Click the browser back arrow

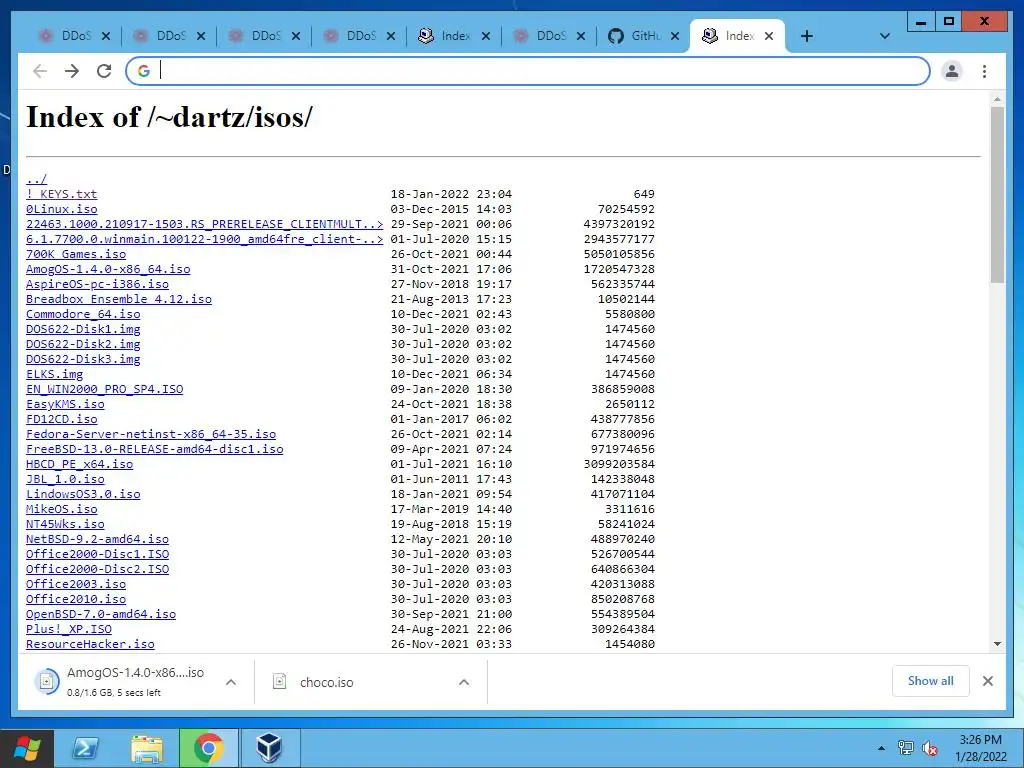[x=40, y=71]
